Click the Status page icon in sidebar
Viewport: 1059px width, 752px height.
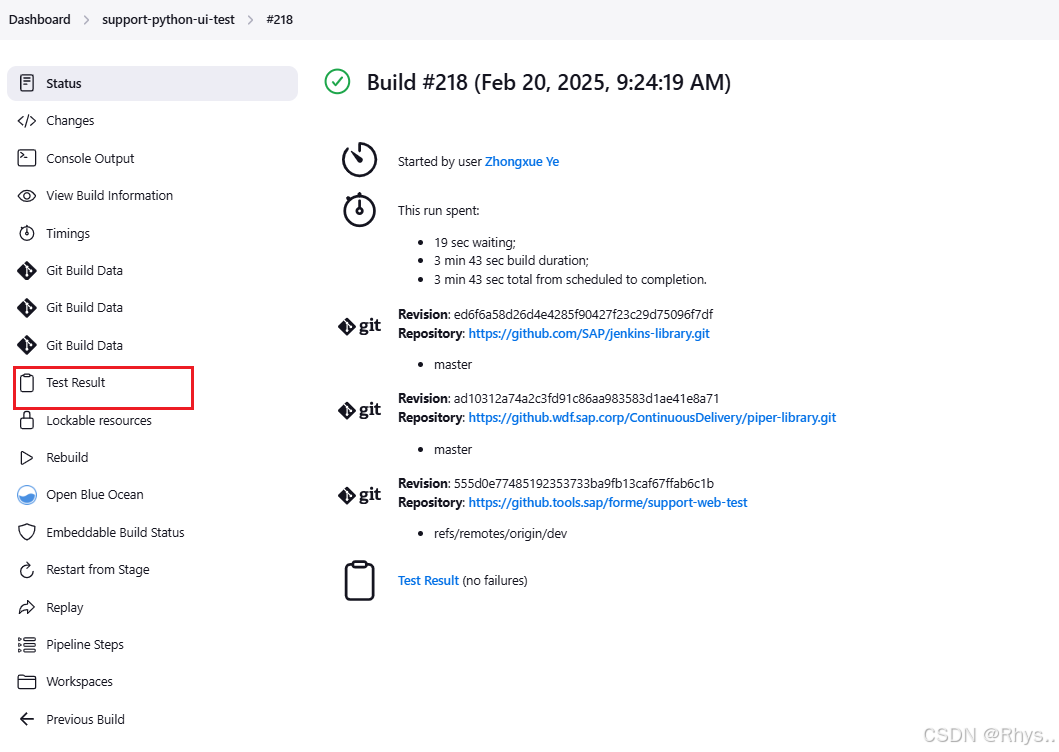tap(27, 83)
